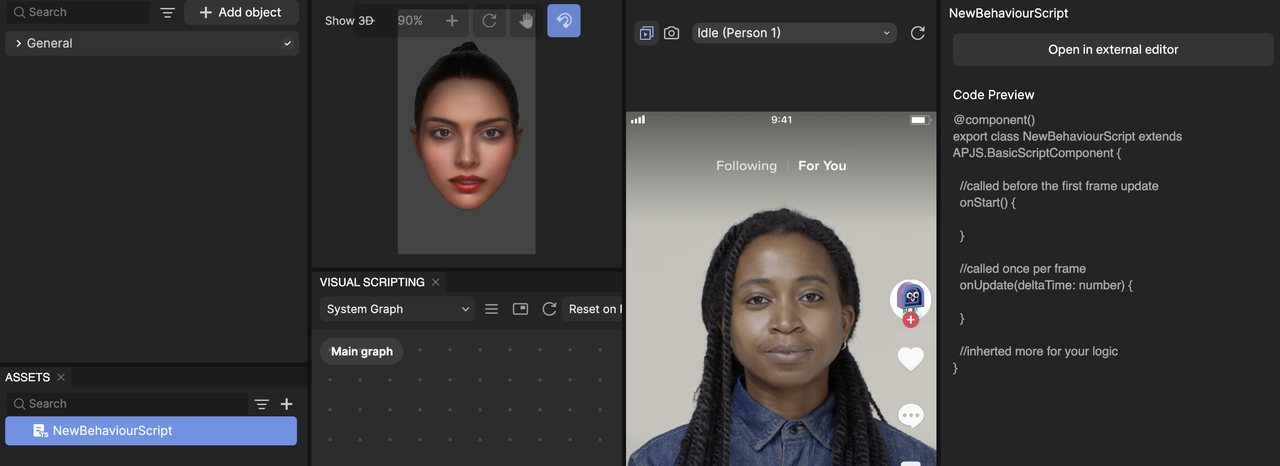Image resolution: width=1280 pixels, height=466 pixels.
Task: Refresh the preview panel
Action: point(917,33)
